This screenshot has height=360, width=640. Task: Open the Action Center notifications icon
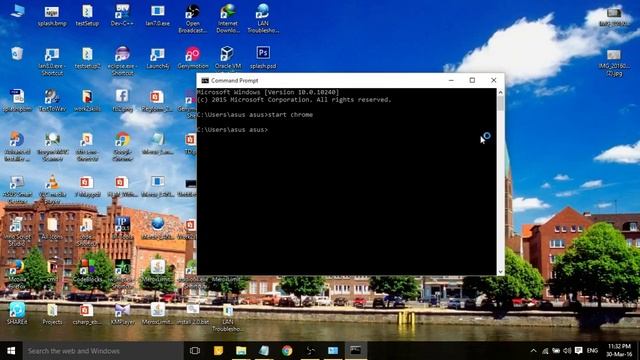578,351
